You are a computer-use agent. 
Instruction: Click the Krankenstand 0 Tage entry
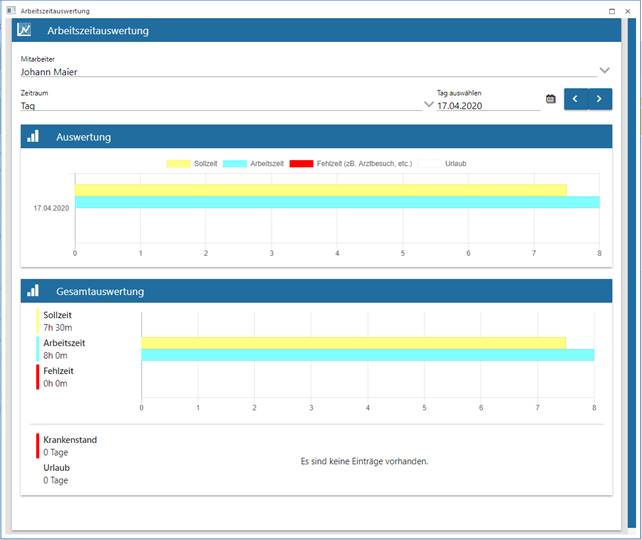[70, 445]
